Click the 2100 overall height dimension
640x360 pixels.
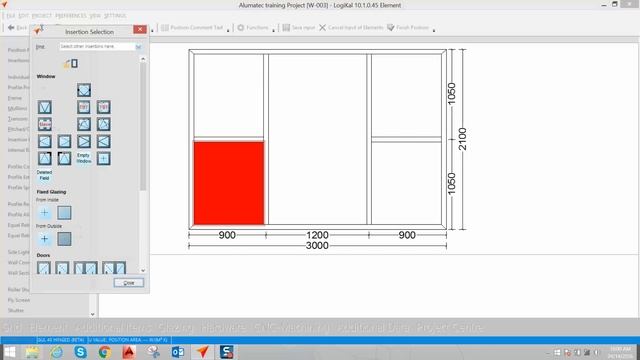(x=462, y=139)
